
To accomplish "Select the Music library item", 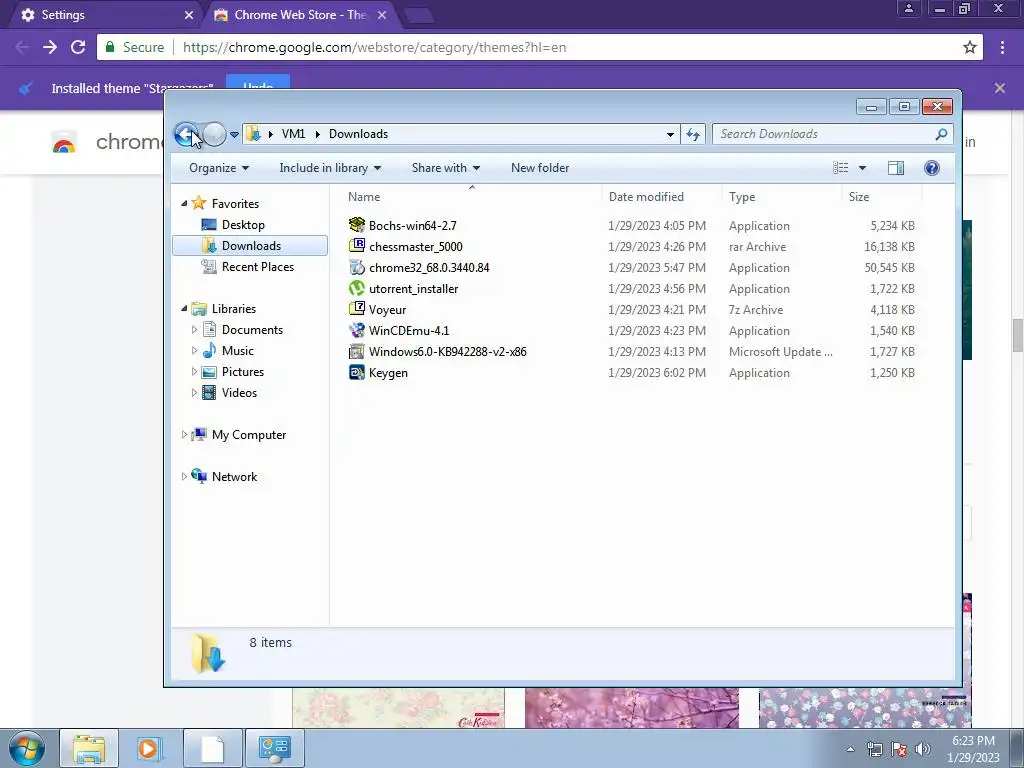I will (x=237, y=351).
